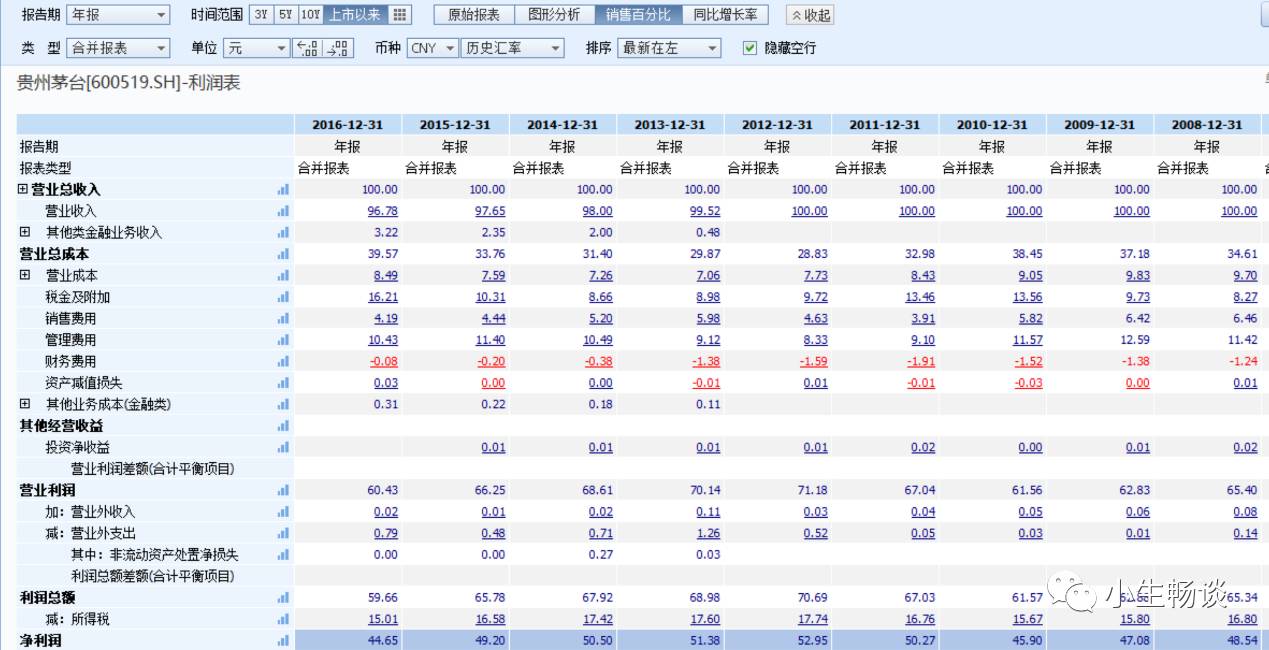Open chart icon for 减:所得税 row
The height and width of the screenshot is (650, 1269).
point(283,619)
